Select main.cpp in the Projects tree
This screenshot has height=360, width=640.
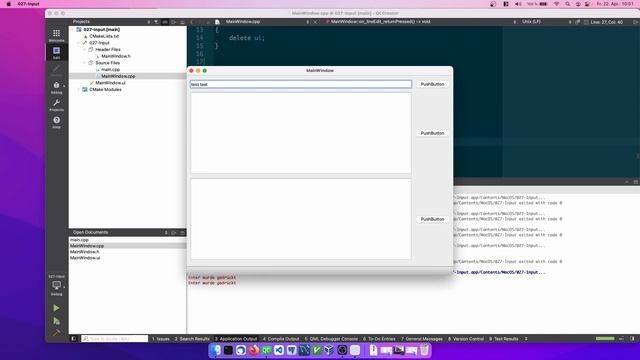[x=110, y=70]
